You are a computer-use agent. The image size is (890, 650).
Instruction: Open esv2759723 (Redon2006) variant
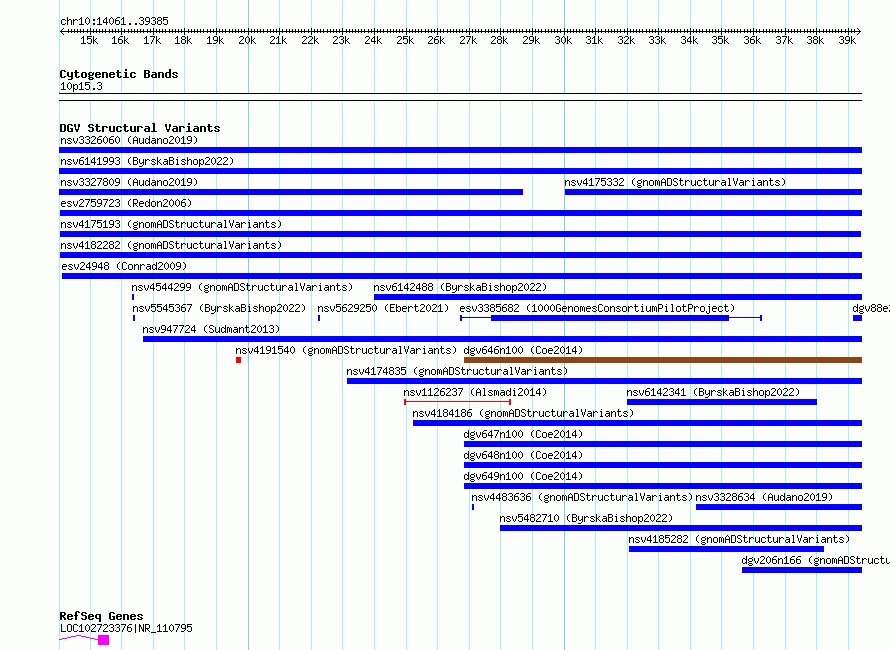(126, 203)
